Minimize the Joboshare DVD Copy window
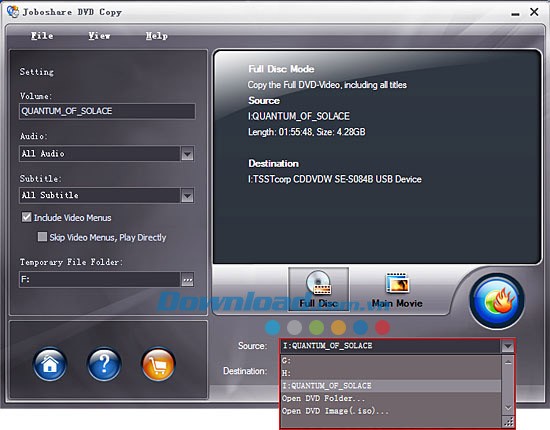The height and width of the screenshot is (430, 550). [515, 14]
